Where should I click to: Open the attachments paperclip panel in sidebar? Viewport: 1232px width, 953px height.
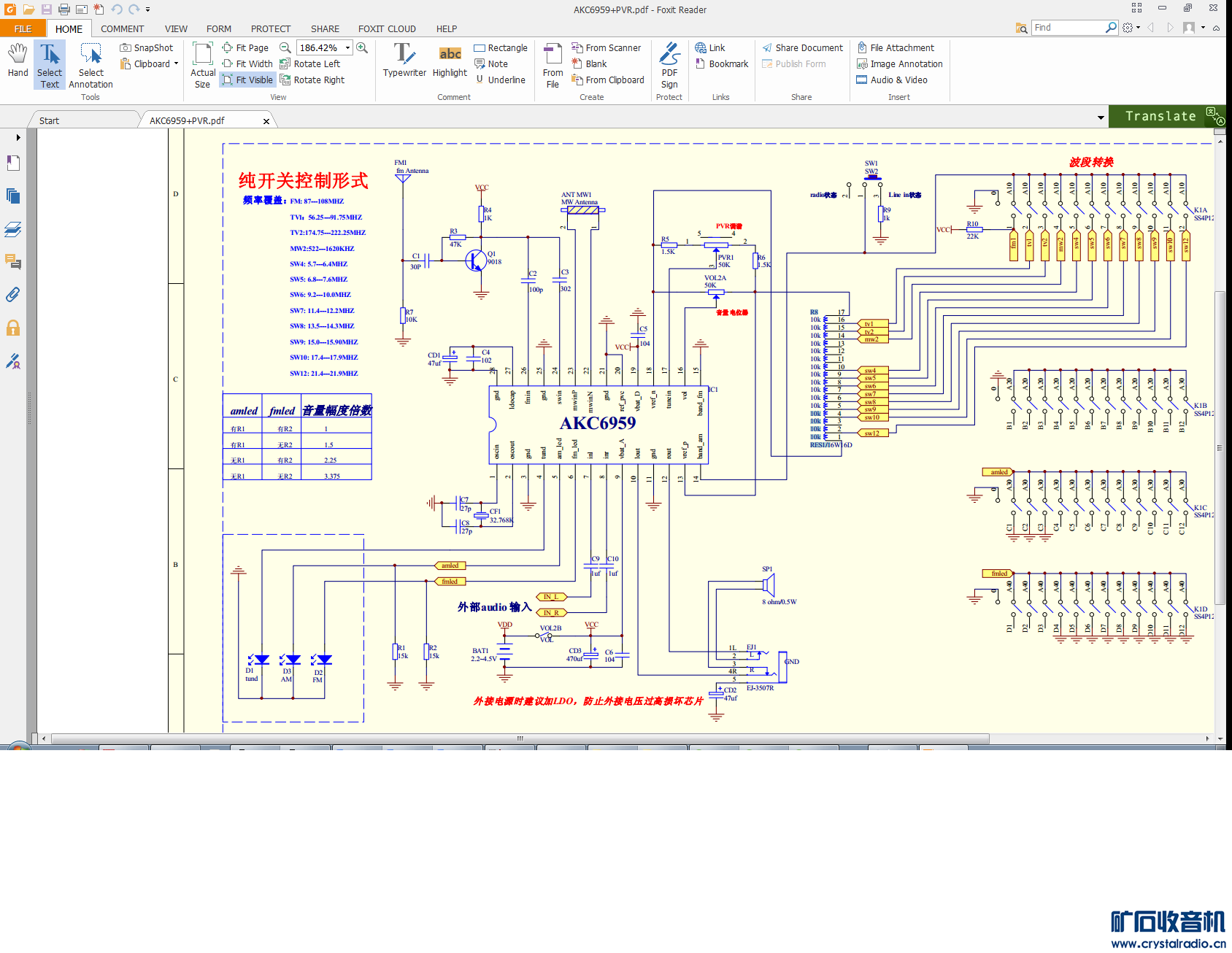(x=13, y=295)
